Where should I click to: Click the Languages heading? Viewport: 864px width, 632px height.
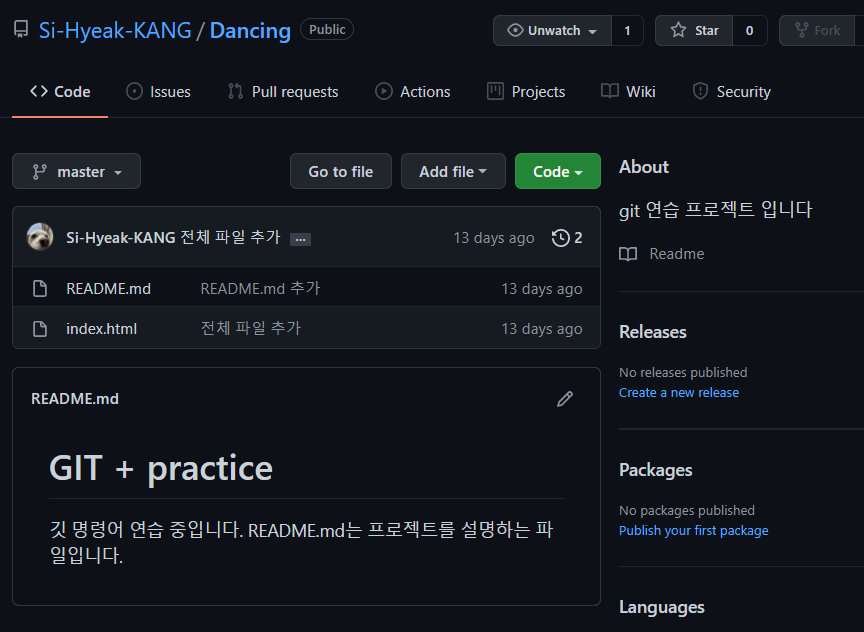662,607
